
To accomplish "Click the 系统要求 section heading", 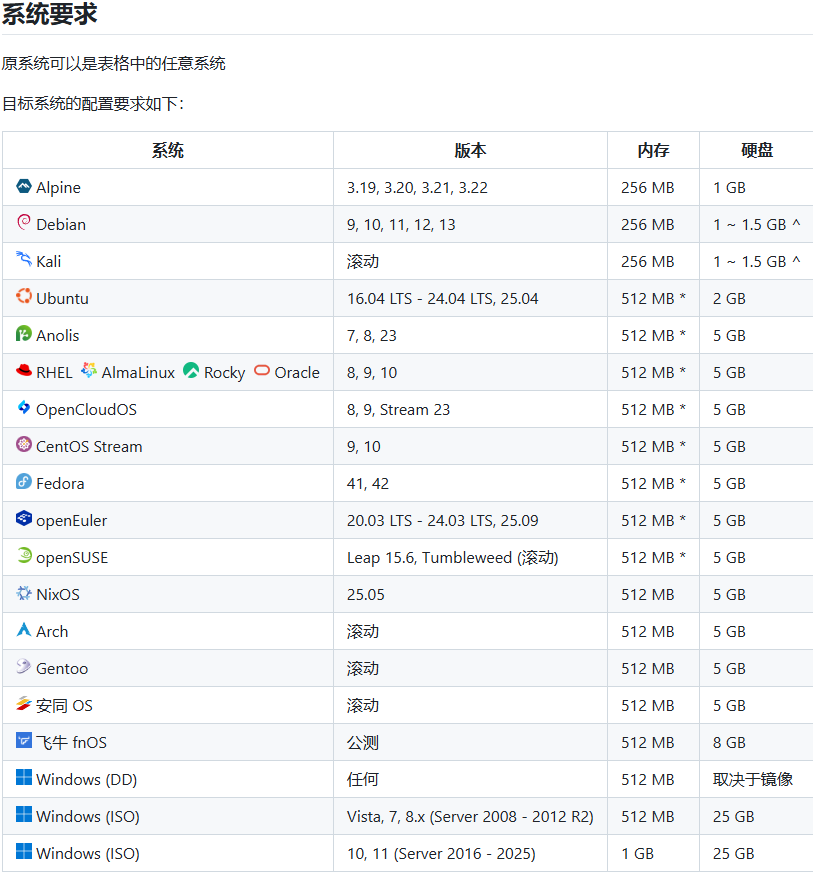I will 50,15.
